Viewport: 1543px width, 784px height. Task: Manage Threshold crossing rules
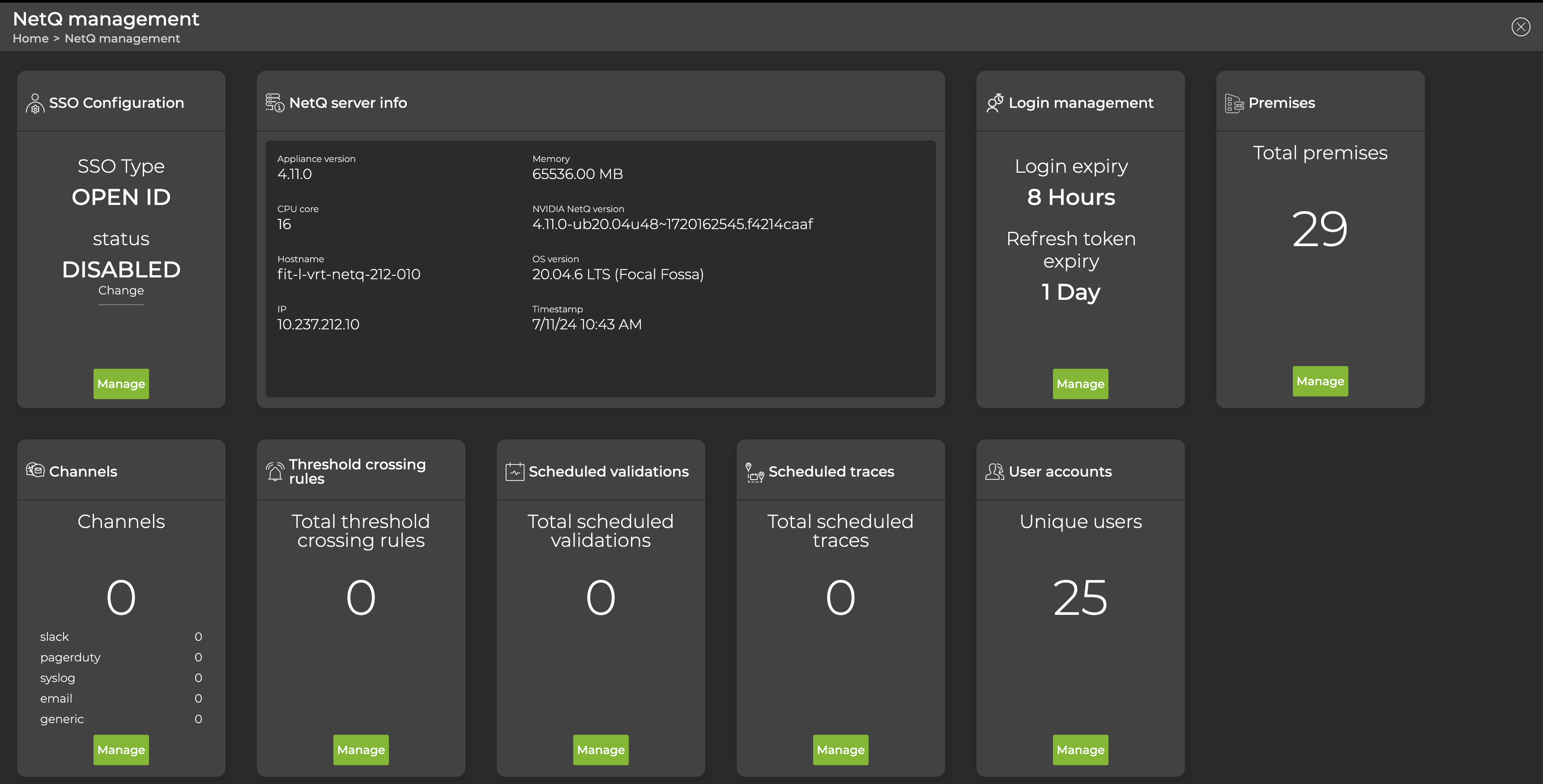point(361,749)
